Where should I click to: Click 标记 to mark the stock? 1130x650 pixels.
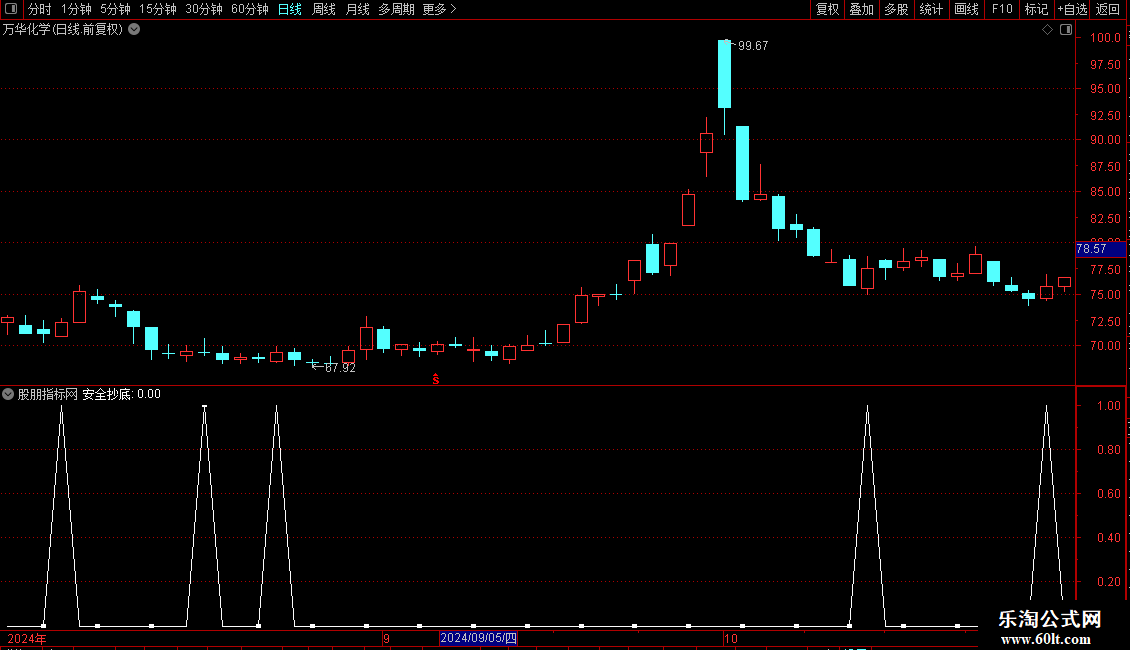coord(1036,9)
